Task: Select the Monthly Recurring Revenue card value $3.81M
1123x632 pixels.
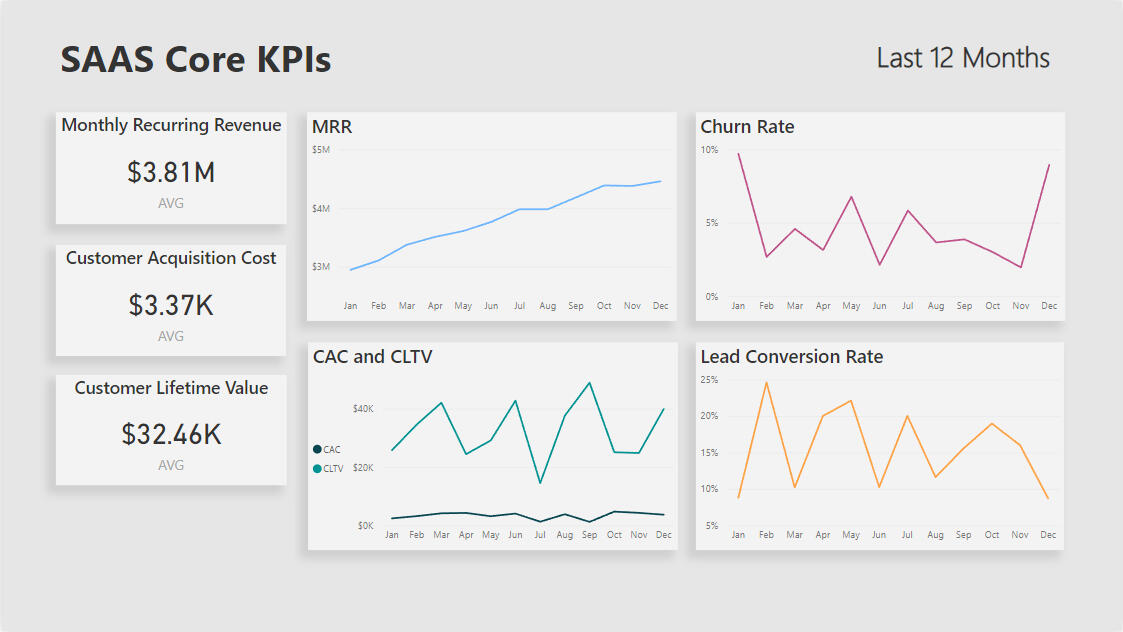Action: pyautogui.click(x=171, y=173)
